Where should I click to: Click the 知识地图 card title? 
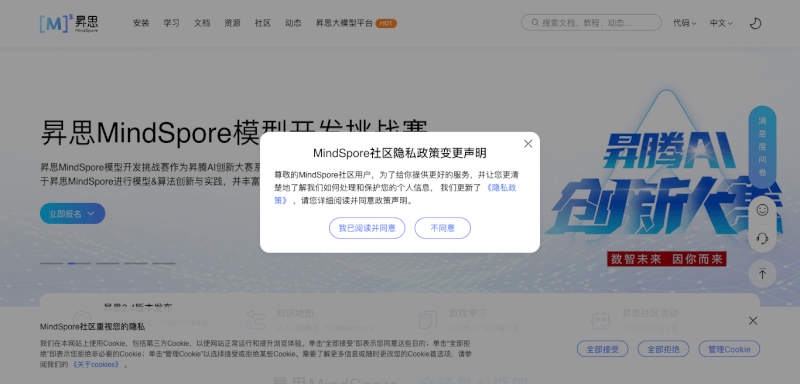[295, 313]
